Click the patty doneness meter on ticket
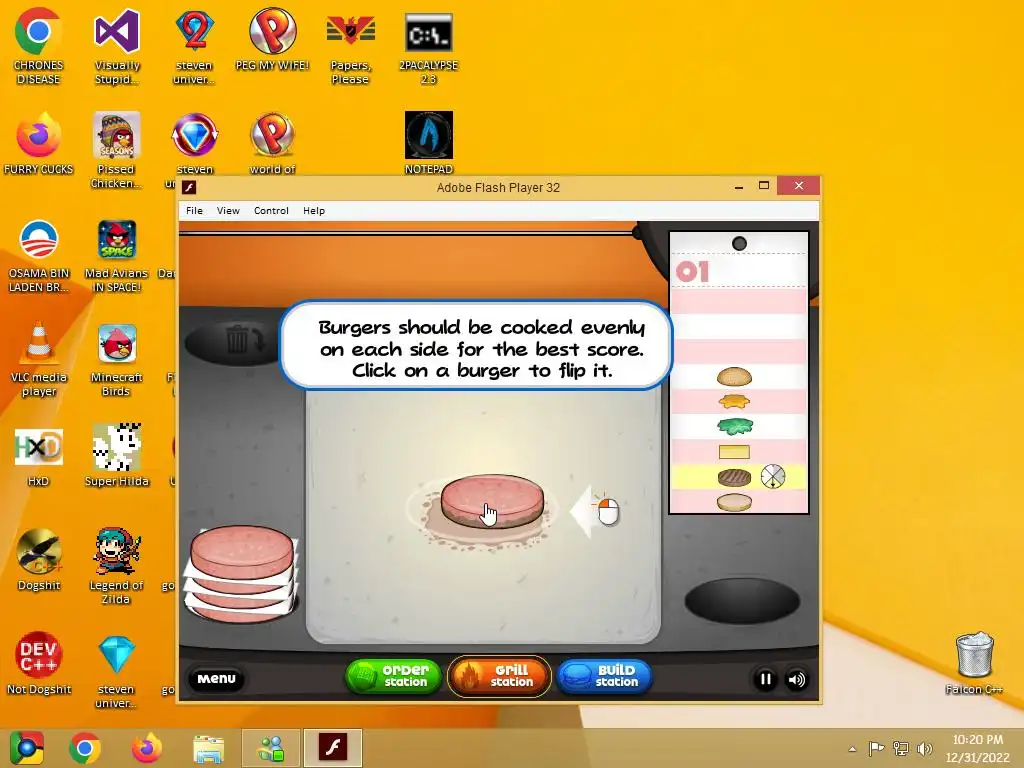This screenshot has width=1024, height=768. 773,477
